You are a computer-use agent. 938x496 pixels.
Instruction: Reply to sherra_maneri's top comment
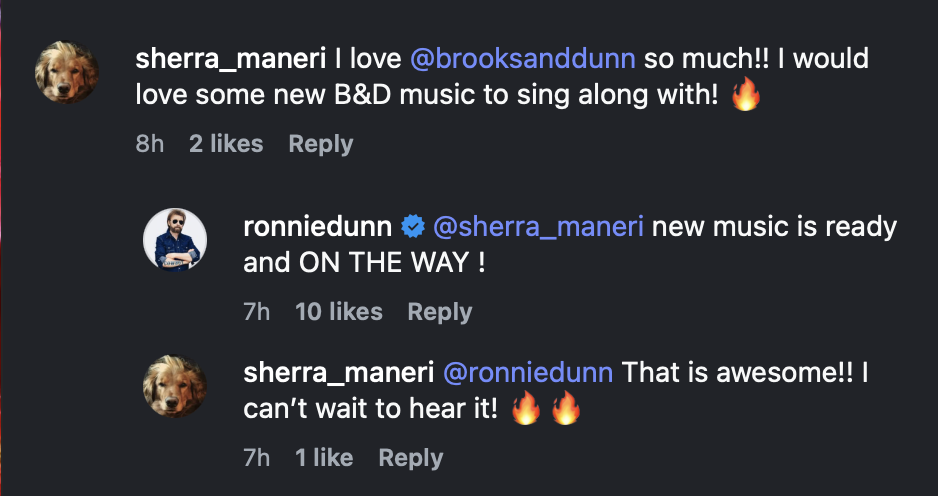pos(321,145)
